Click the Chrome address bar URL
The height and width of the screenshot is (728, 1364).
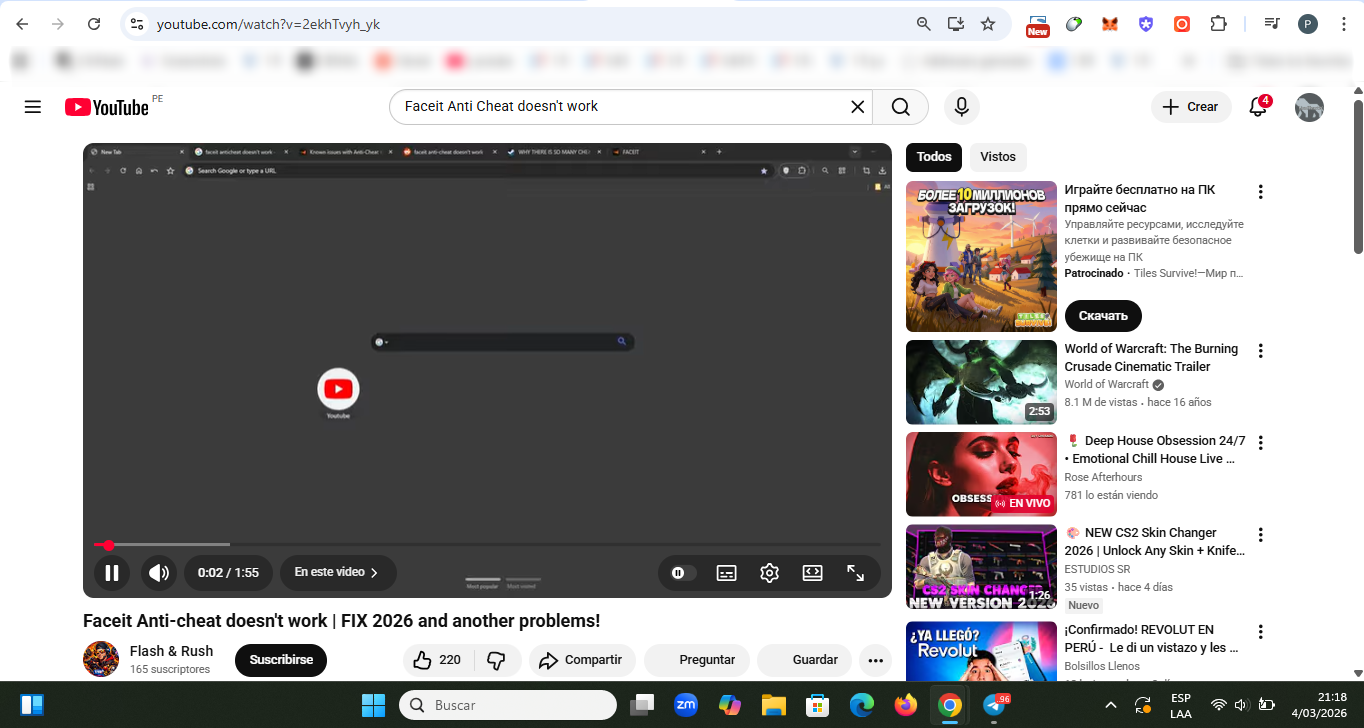click(x=268, y=24)
